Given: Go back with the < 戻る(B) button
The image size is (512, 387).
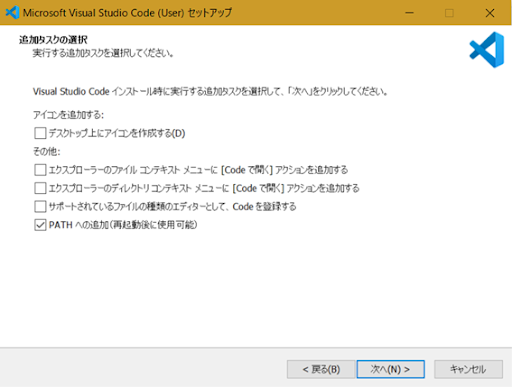Looking at the screenshot, I should pos(321,369).
